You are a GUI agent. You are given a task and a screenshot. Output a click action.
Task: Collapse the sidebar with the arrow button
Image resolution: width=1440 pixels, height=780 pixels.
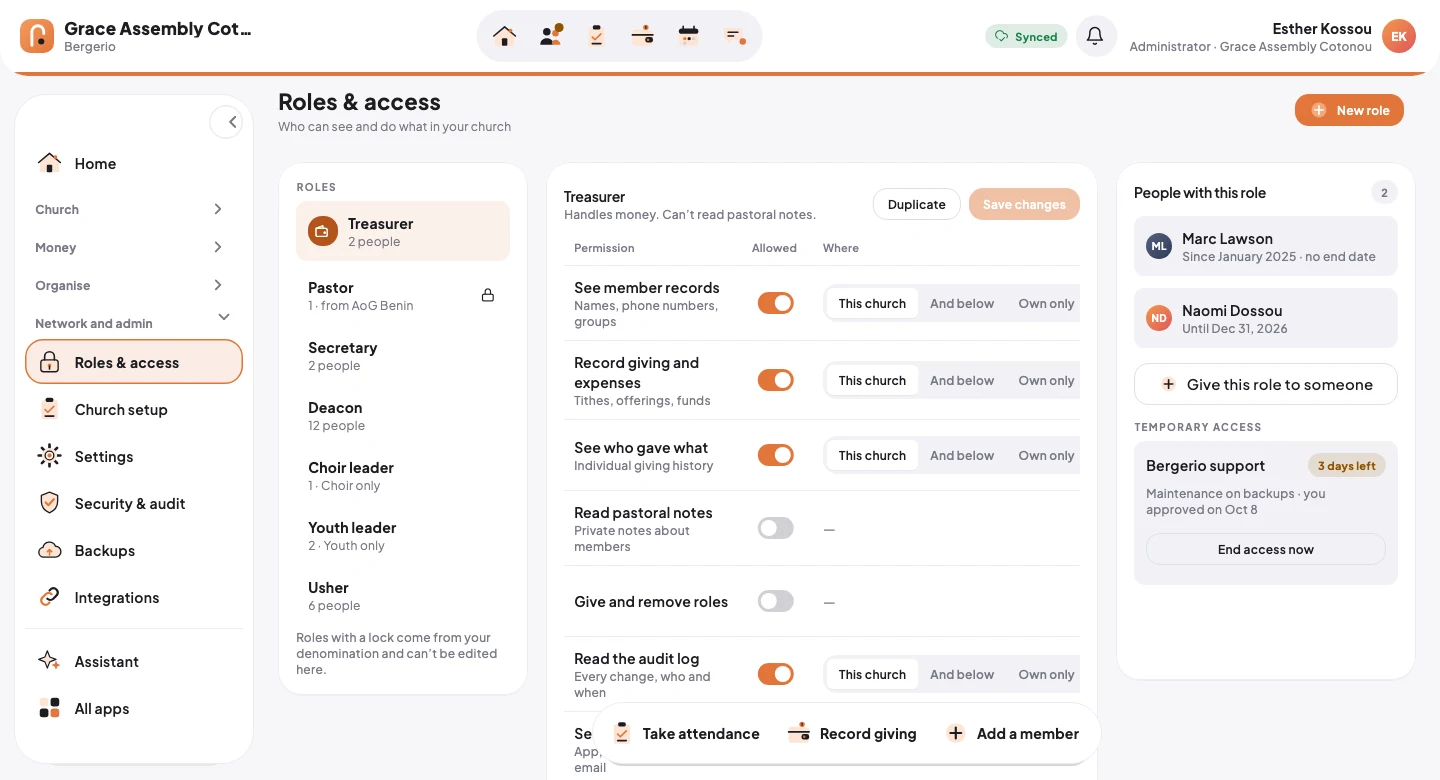click(x=226, y=122)
